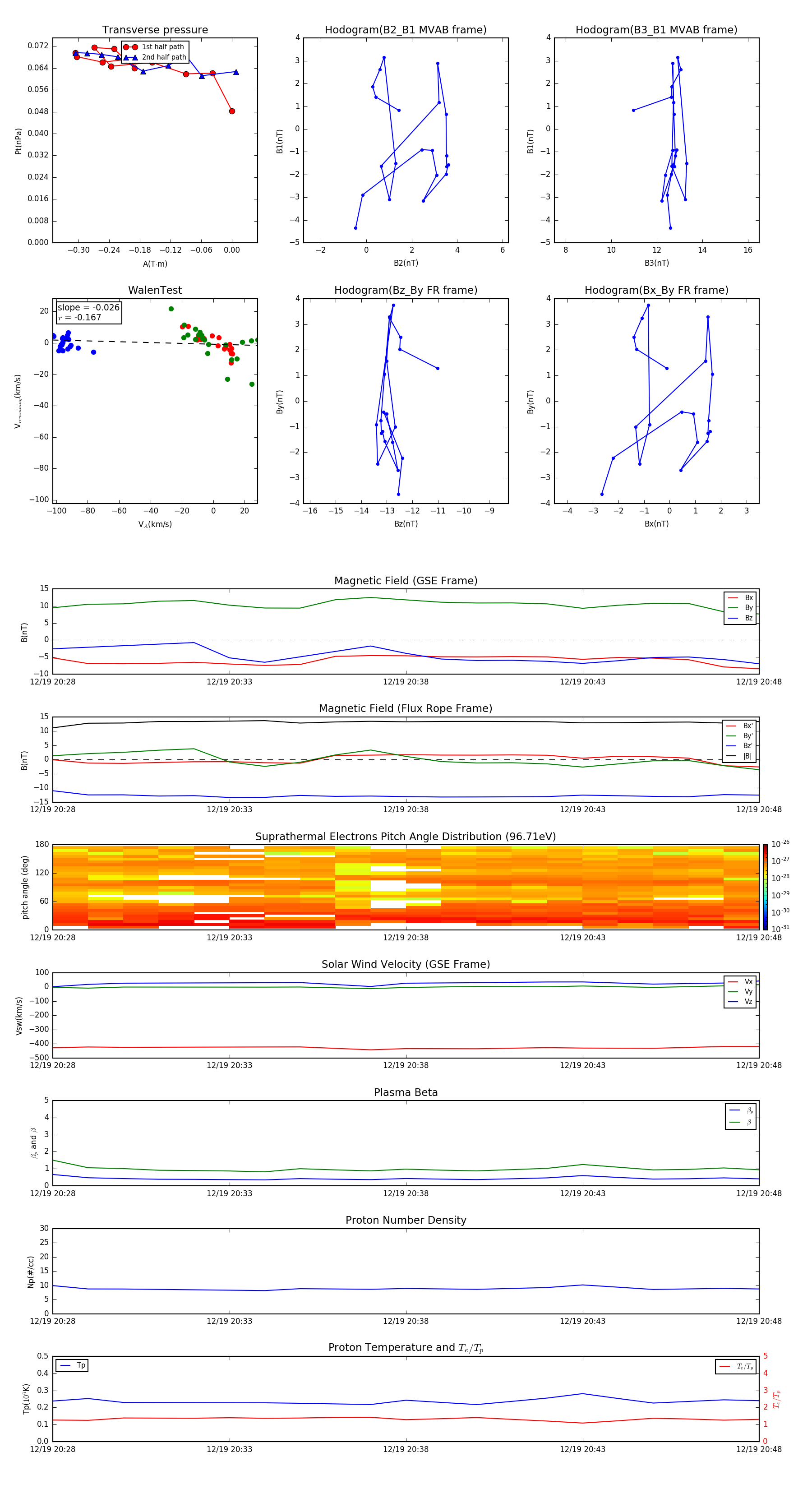Click the "Bx(nT)" x-axis label
This screenshot has width=812, height=1489.
656,524
